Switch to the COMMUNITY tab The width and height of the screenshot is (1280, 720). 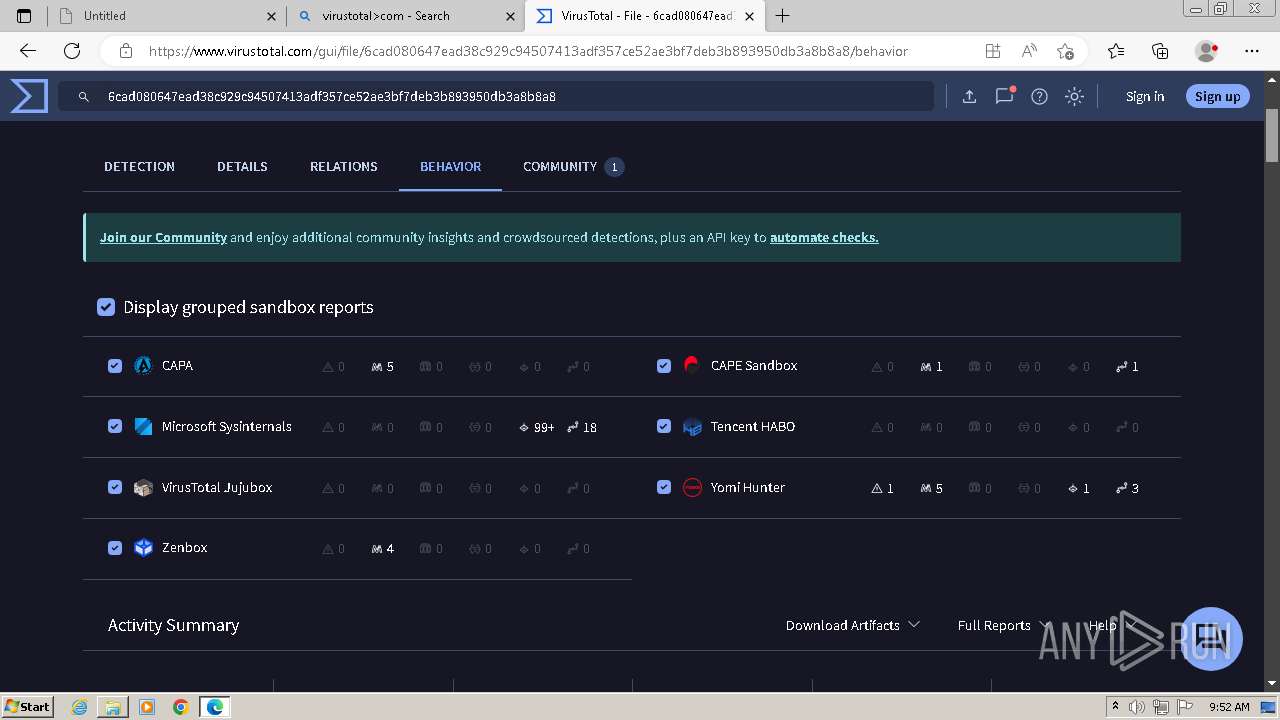[x=573, y=167]
